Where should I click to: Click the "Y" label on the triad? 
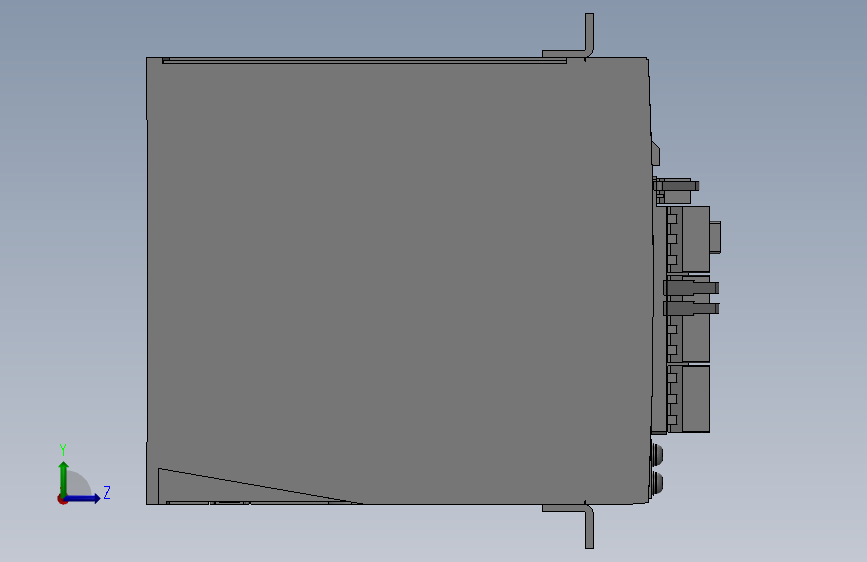coord(63,450)
